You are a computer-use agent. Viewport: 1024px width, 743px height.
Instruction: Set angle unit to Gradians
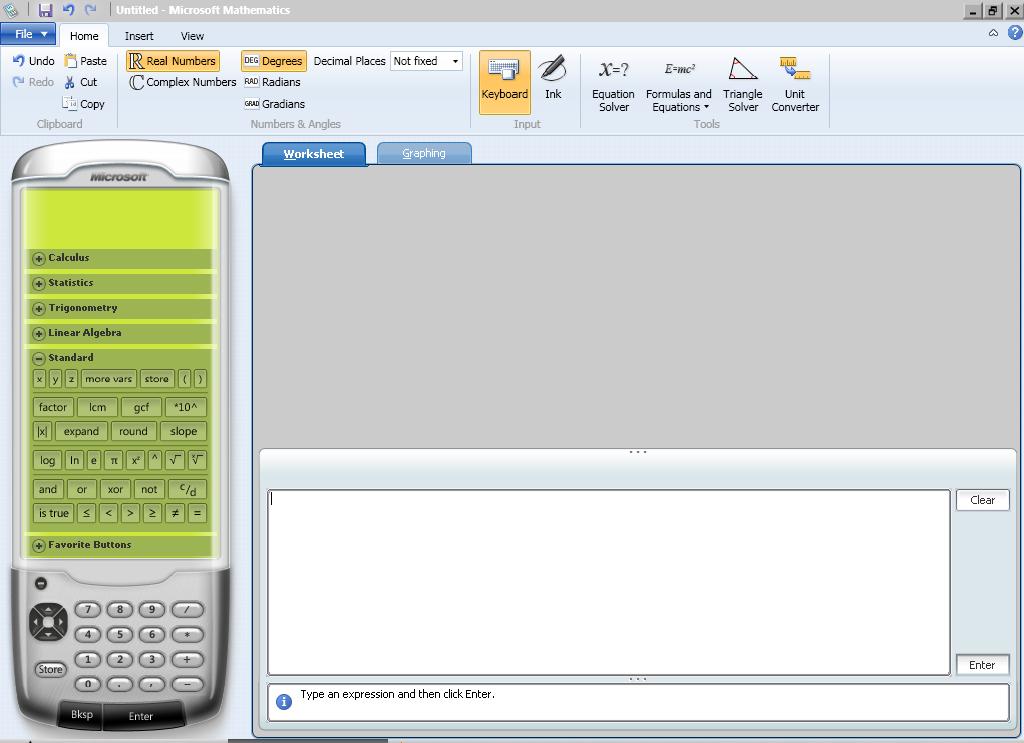click(274, 104)
